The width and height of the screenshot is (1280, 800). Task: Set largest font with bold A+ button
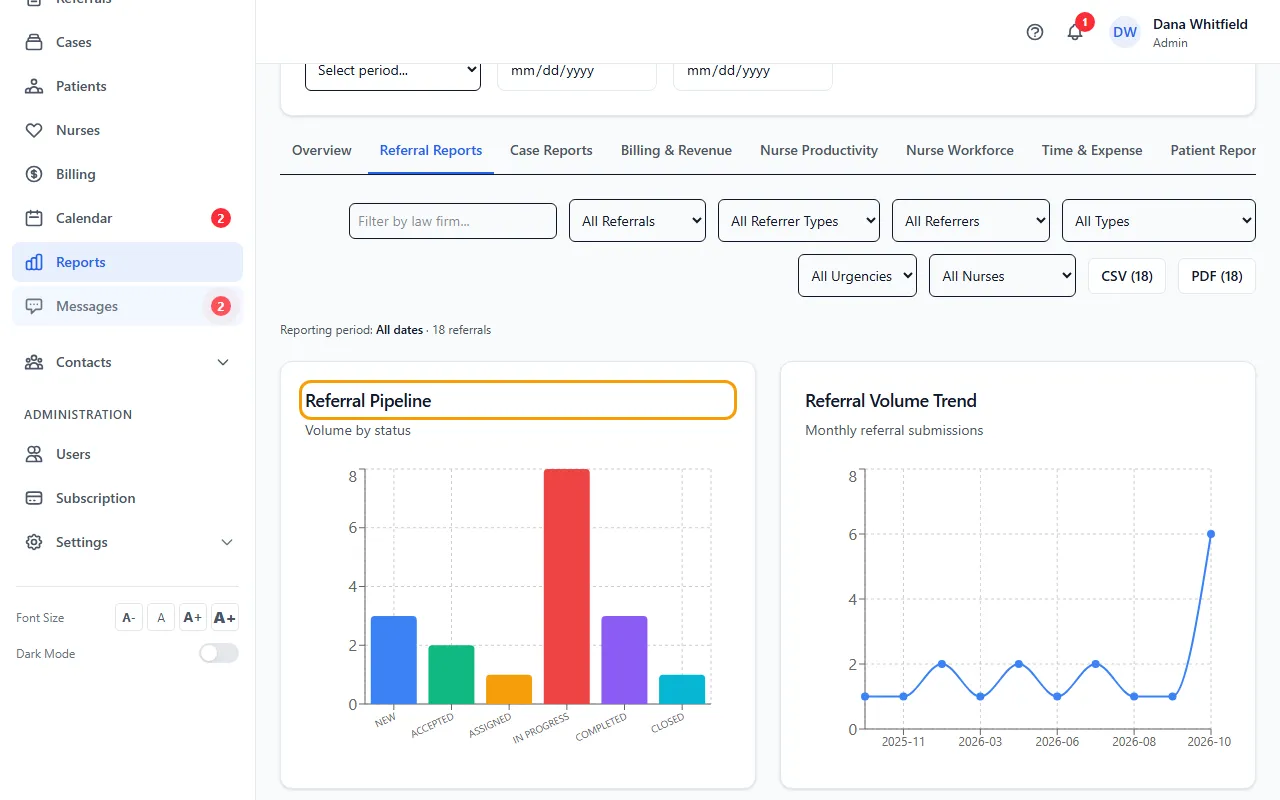tap(225, 618)
